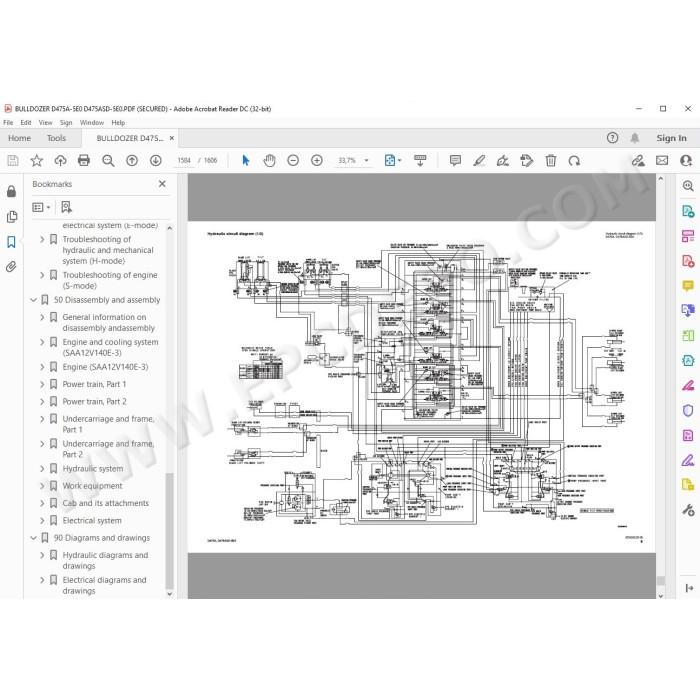The image size is (700, 700).
Task: Select the Highlight text pen tool
Action: [479, 160]
